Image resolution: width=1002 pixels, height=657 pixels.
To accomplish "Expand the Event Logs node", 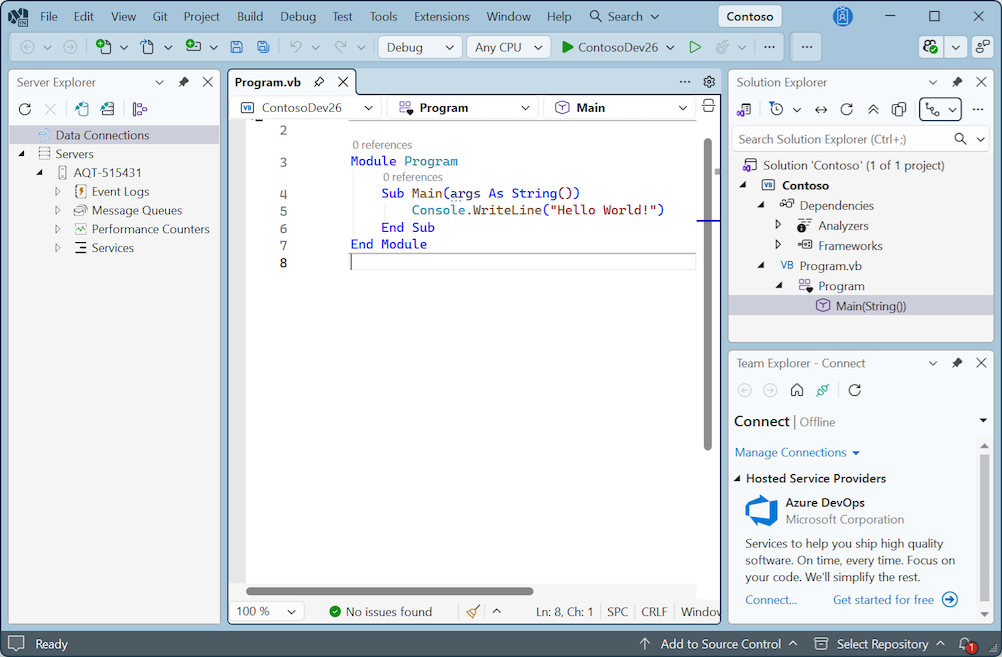I will (57, 191).
